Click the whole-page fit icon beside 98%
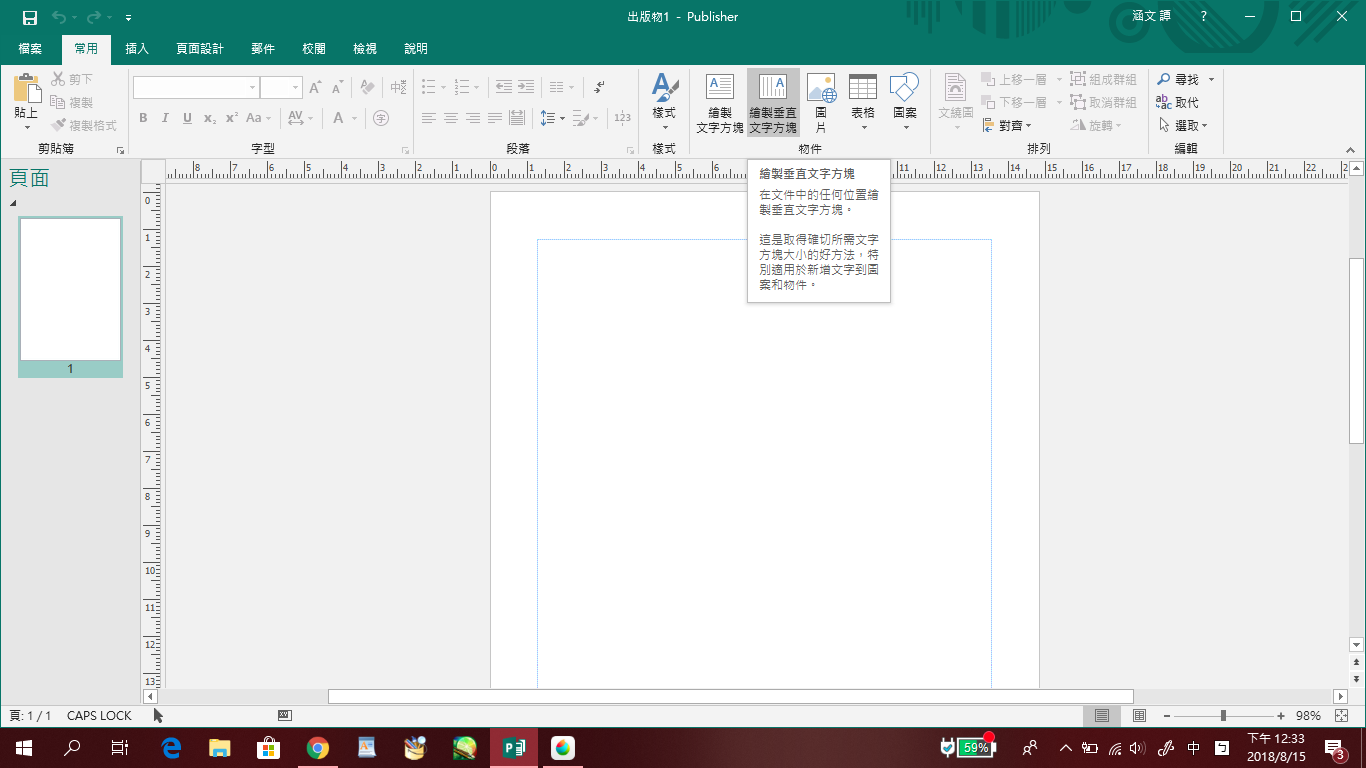The image size is (1366, 768). [x=1341, y=716]
